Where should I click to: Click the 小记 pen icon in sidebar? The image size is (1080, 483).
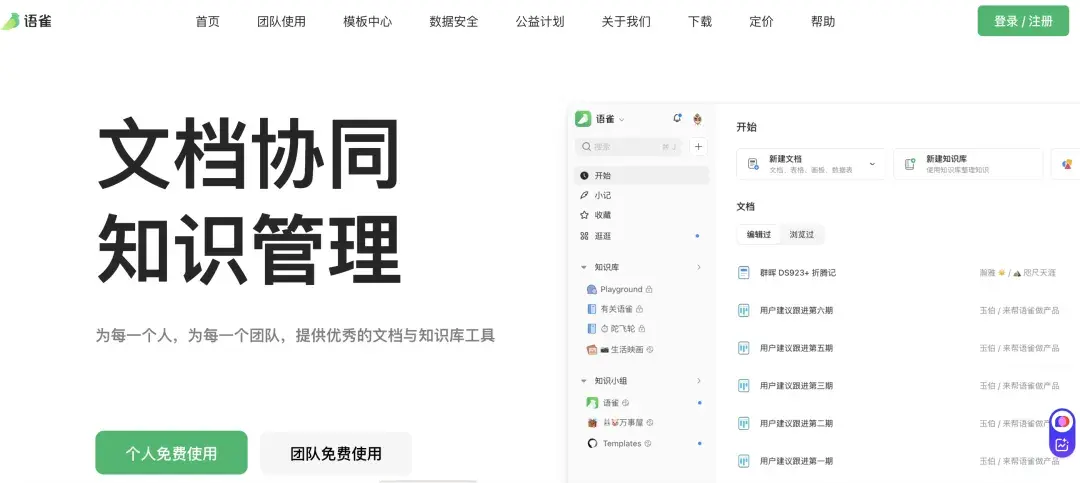(x=584, y=195)
